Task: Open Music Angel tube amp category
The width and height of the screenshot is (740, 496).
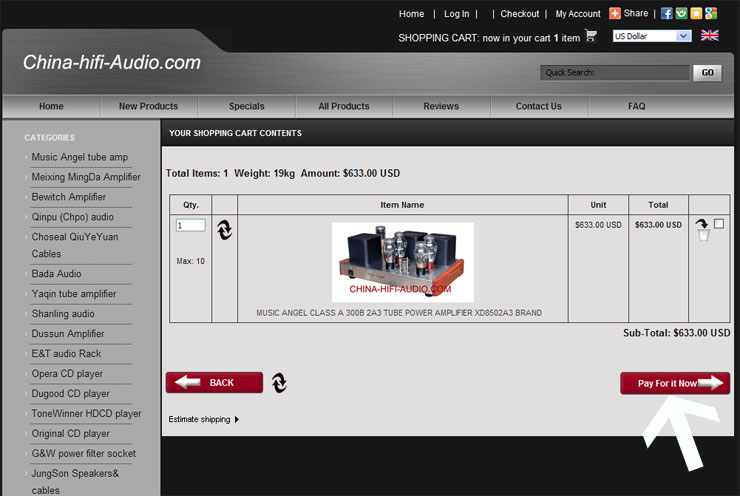Action: (x=79, y=157)
